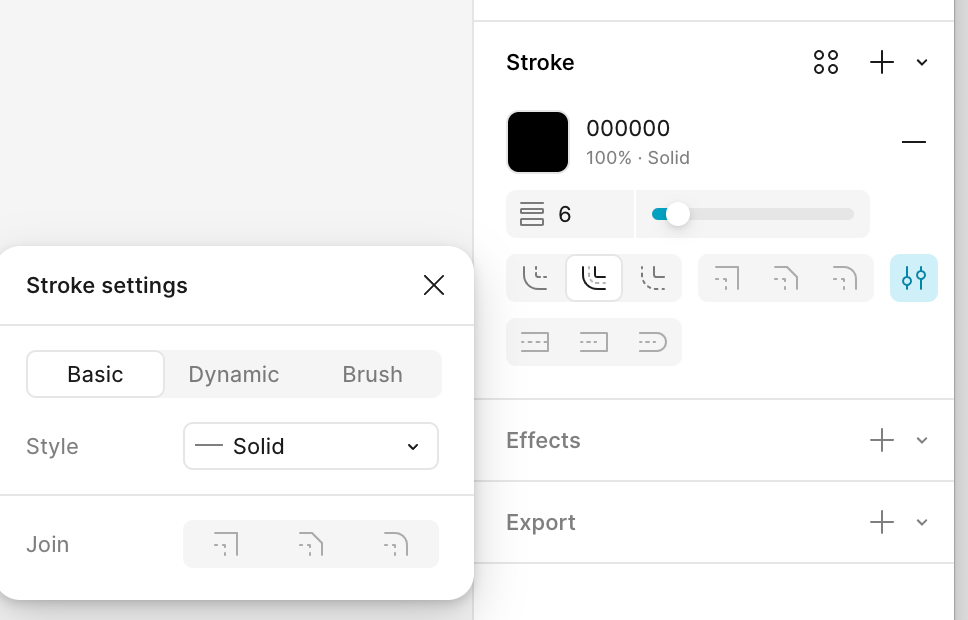Add a new stroke with plus
This screenshot has width=968, height=620.
pos(882,62)
